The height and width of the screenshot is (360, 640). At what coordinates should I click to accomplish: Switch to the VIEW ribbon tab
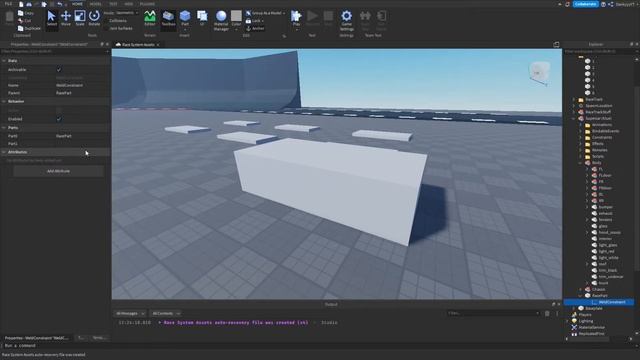tap(129, 4)
